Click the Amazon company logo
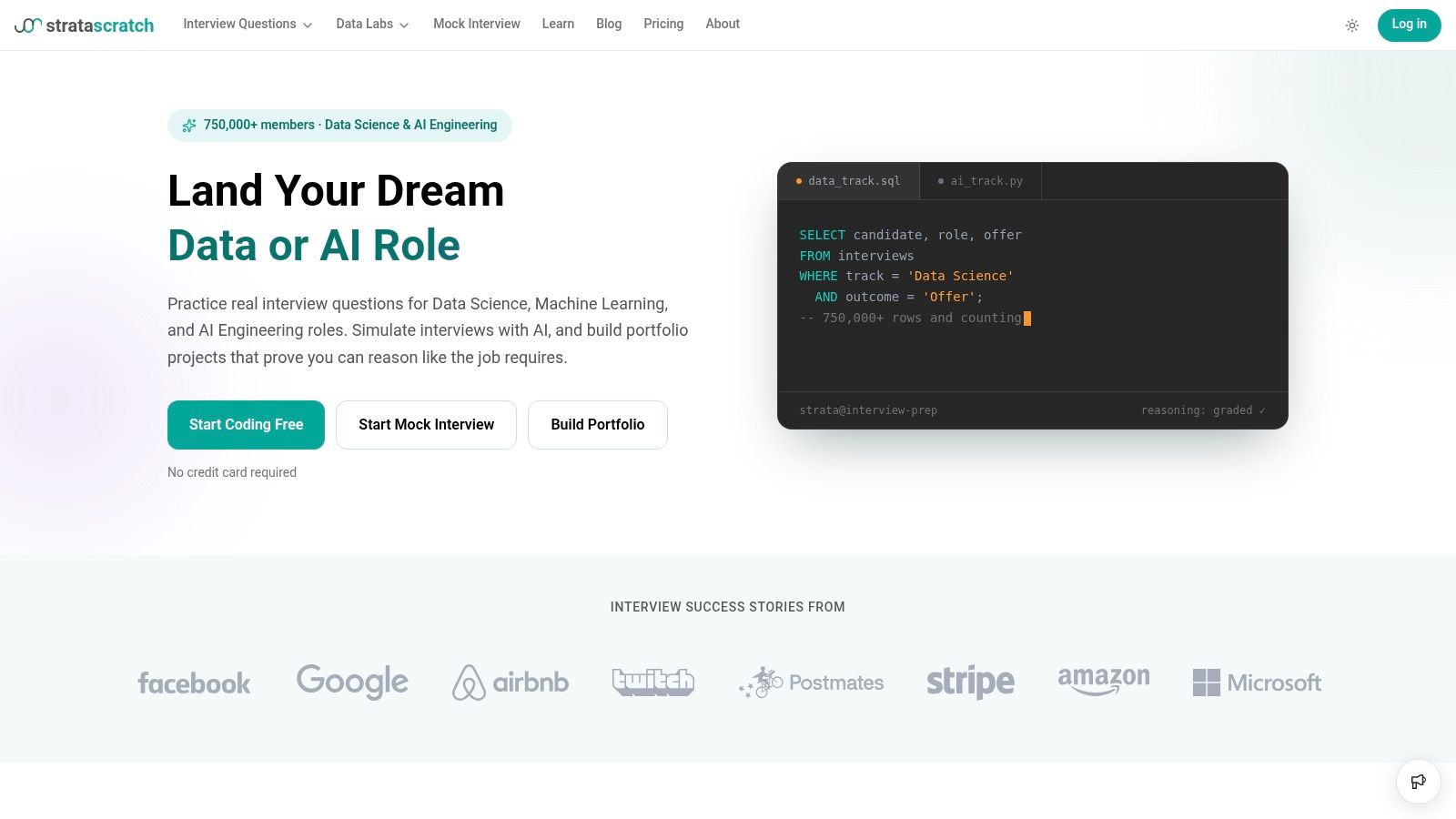Viewport: 1456px width, 819px height. click(x=1104, y=681)
